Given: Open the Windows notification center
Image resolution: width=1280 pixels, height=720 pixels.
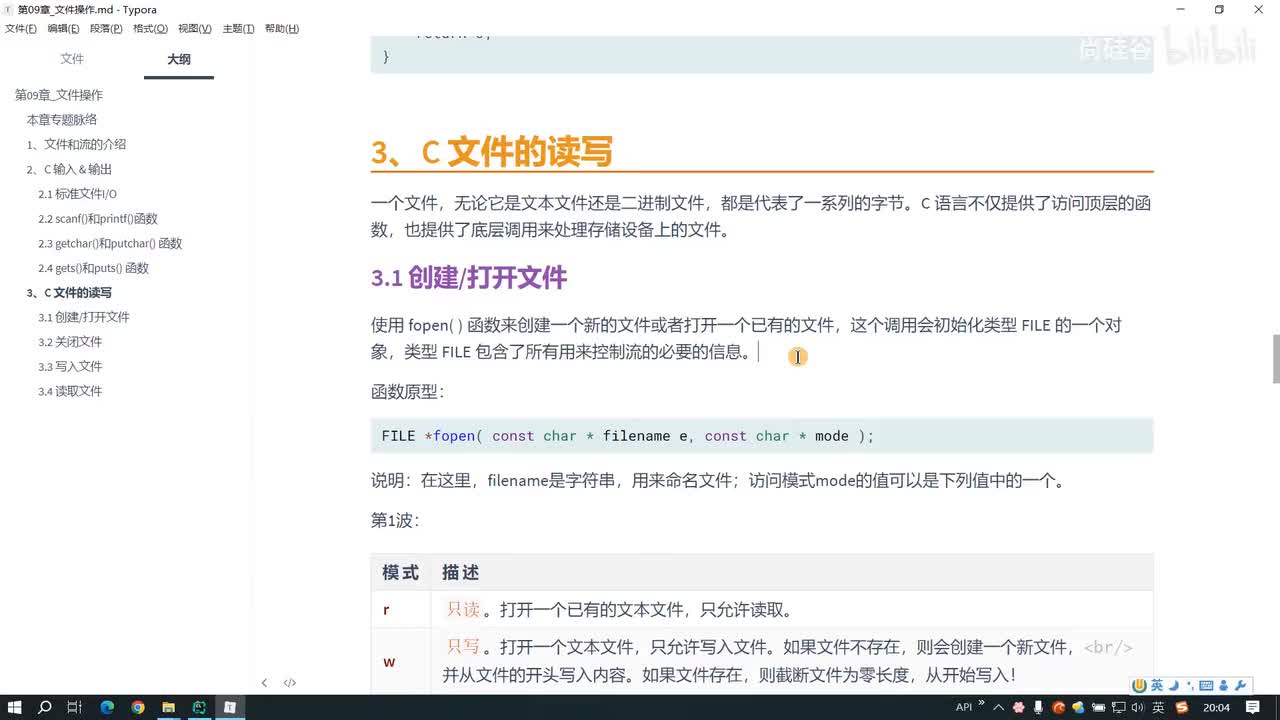Looking at the screenshot, I should click(1252, 707).
